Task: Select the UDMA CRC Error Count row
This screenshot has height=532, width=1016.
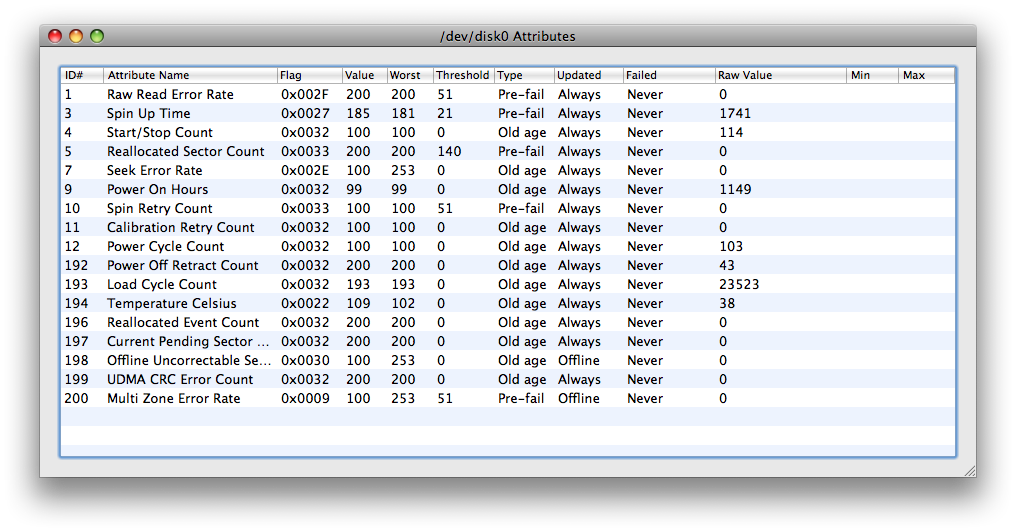Action: (x=508, y=380)
